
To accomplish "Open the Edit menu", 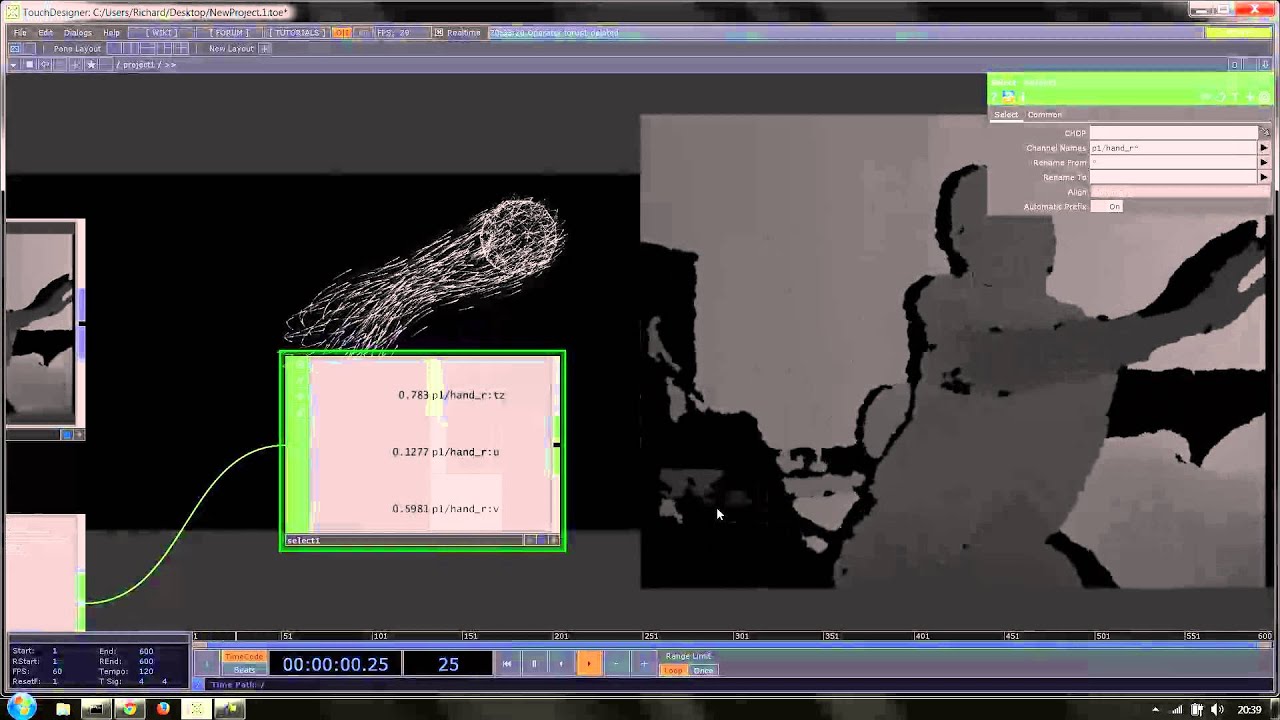I will pyautogui.click(x=46, y=33).
